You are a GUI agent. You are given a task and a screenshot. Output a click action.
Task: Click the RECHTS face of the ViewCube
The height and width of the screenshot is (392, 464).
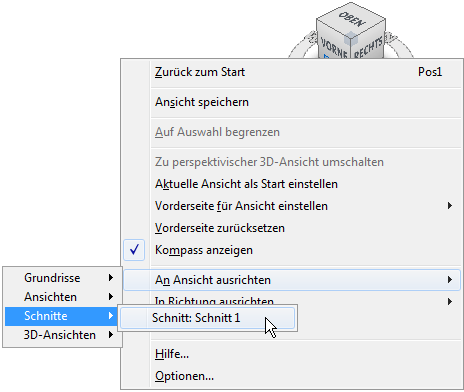pyautogui.click(x=368, y=47)
